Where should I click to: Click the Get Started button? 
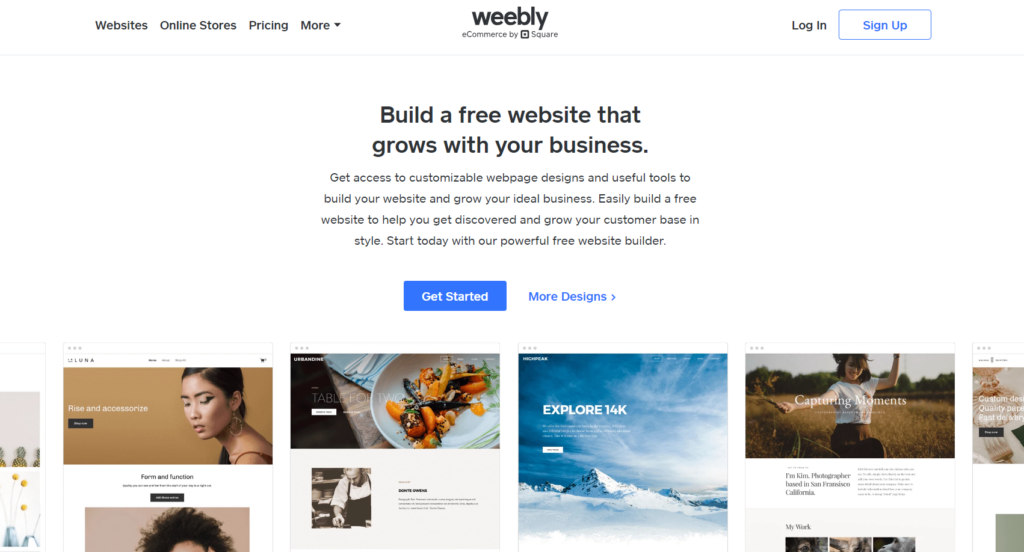pyautogui.click(x=455, y=296)
